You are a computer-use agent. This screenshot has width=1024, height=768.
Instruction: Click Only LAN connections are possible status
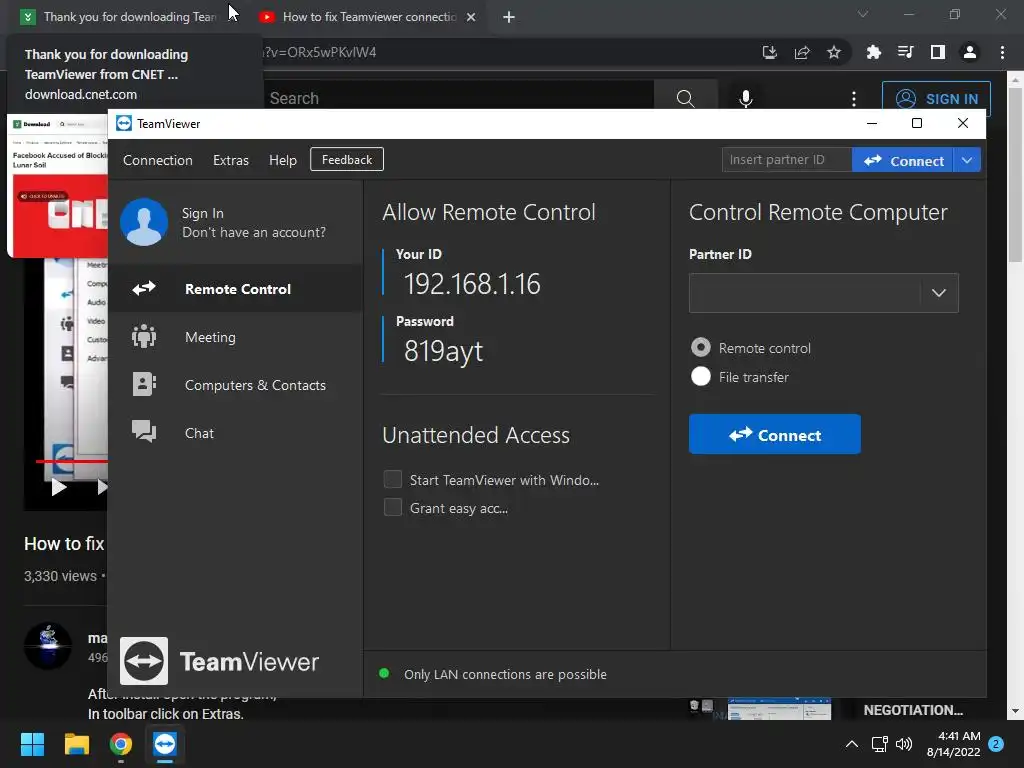pyautogui.click(x=505, y=675)
